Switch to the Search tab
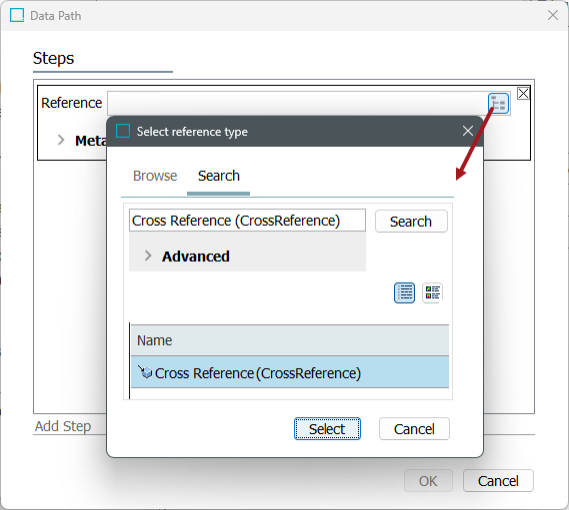569x510 pixels. [x=218, y=176]
